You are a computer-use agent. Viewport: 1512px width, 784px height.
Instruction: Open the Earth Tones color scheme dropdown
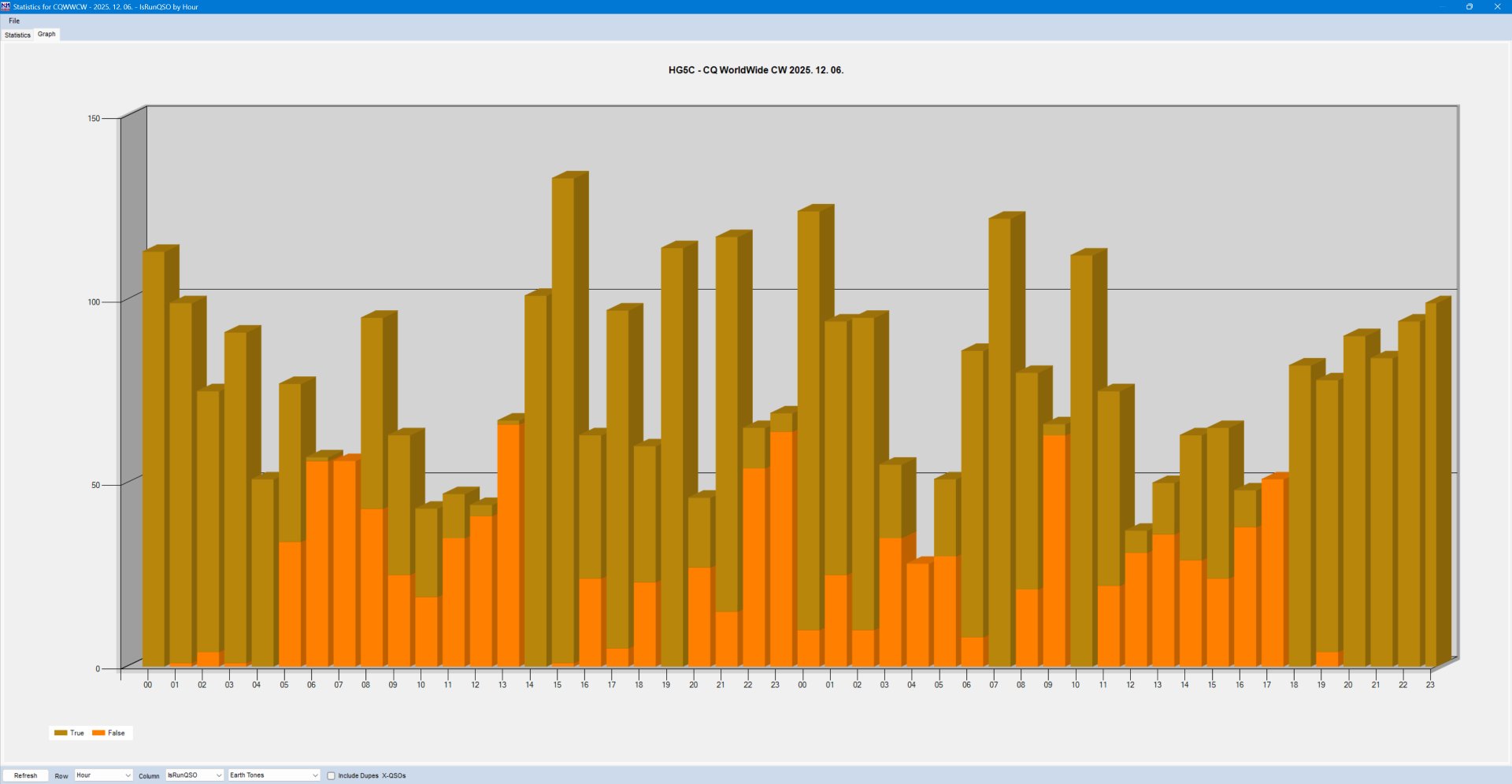tap(273, 775)
